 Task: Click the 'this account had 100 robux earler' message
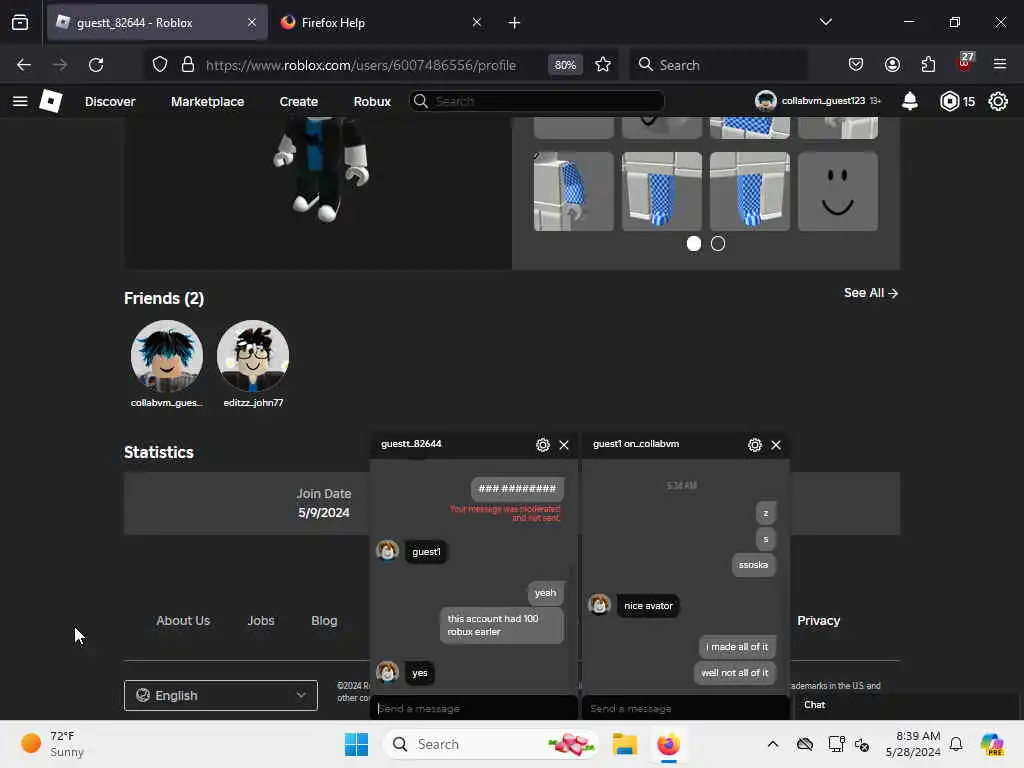[502, 625]
